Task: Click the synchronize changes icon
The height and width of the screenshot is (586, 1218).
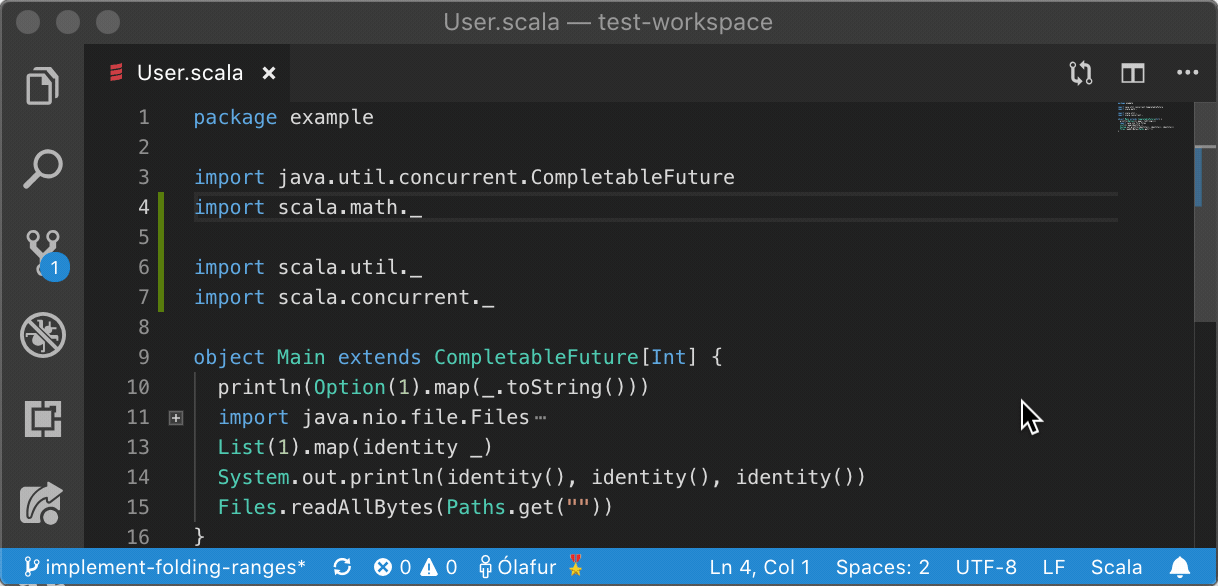Action: click(x=342, y=568)
